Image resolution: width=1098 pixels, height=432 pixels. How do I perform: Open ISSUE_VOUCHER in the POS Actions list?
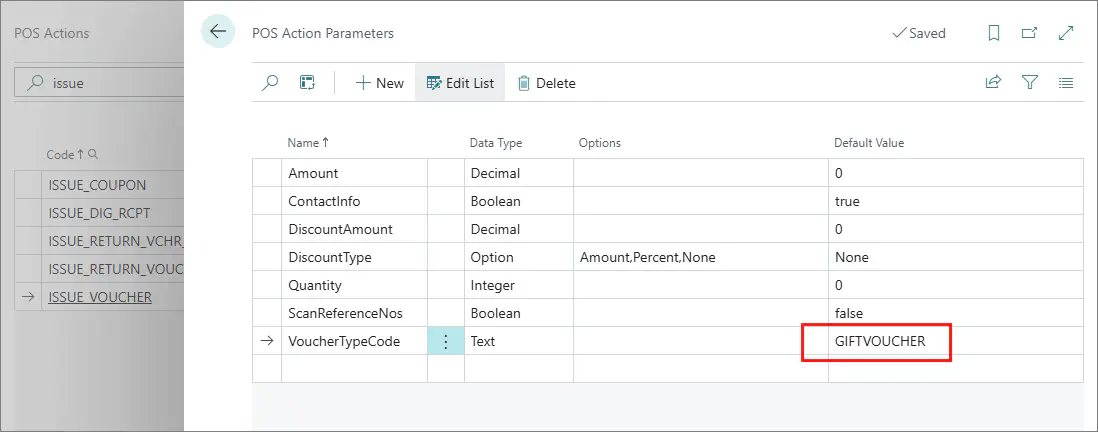click(x=100, y=297)
